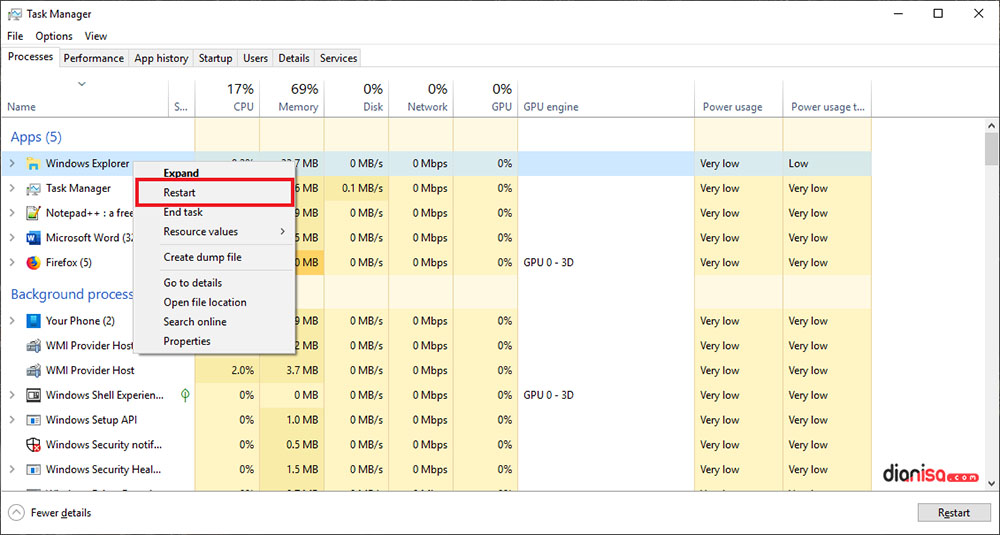Click the vertical scrollbar thumb
The height and width of the screenshot is (535, 1000).
(x=991, y=148)
